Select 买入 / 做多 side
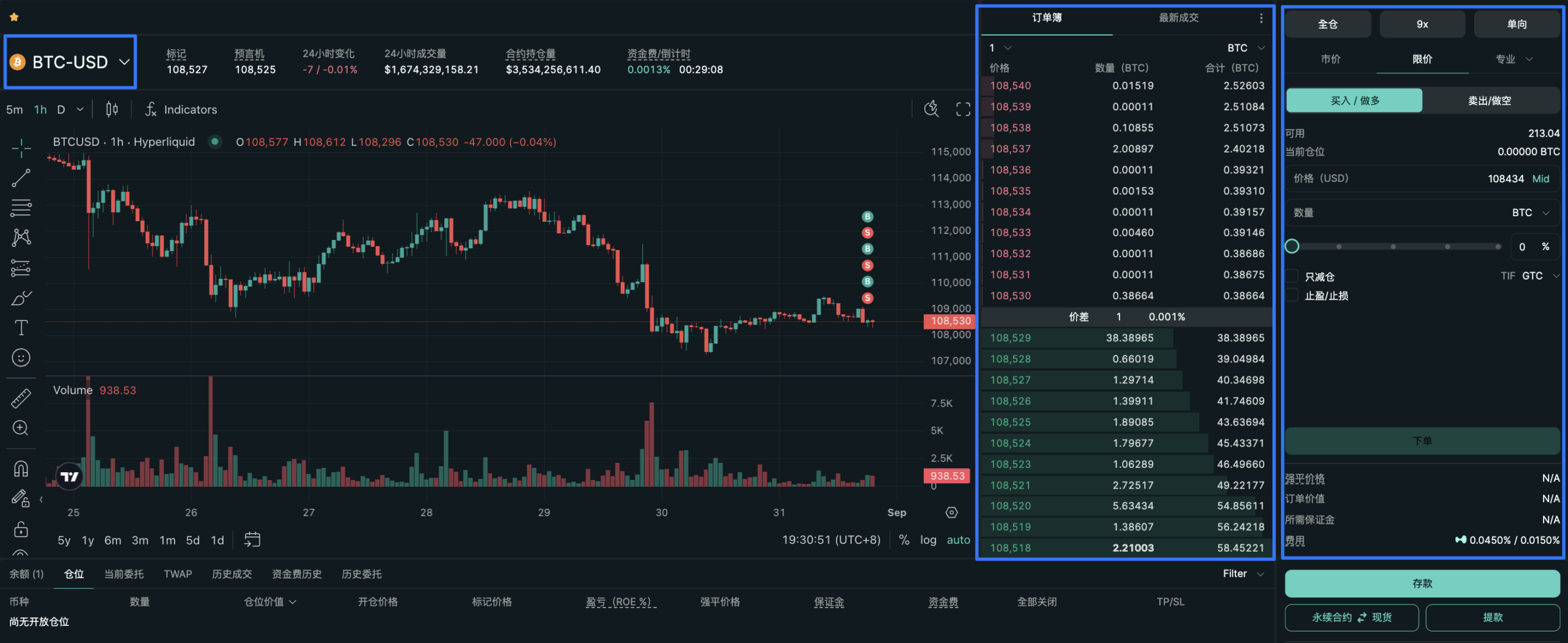This screenshot has width=1568, height=643. [x=1354, y=100]
